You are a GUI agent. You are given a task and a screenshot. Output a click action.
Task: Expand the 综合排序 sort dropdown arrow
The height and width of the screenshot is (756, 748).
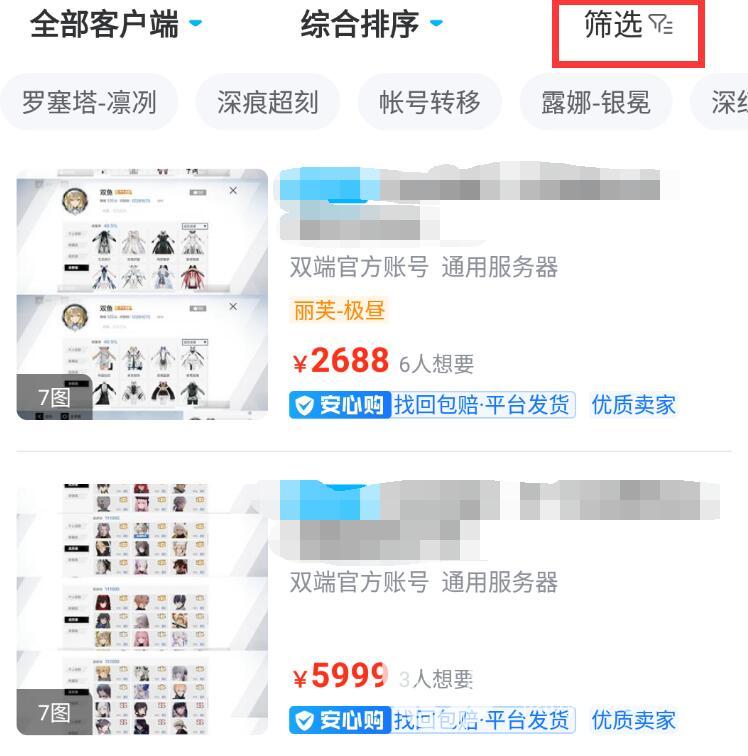pyautogui.click(x=436, y=23)
